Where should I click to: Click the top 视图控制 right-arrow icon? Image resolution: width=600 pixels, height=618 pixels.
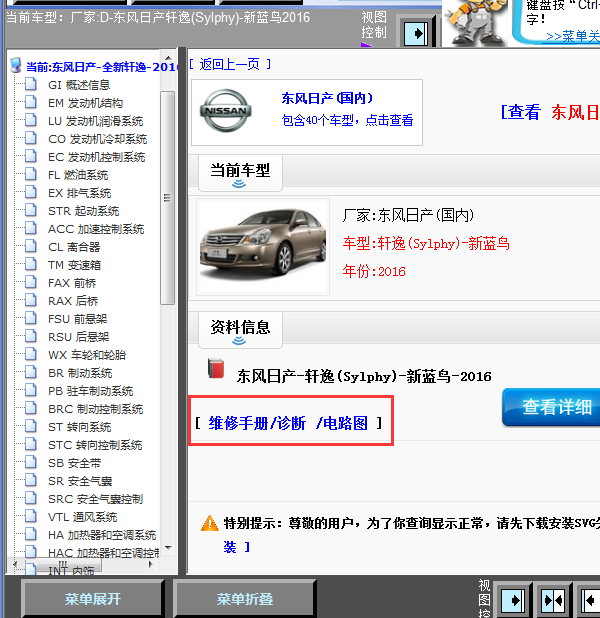416,33
